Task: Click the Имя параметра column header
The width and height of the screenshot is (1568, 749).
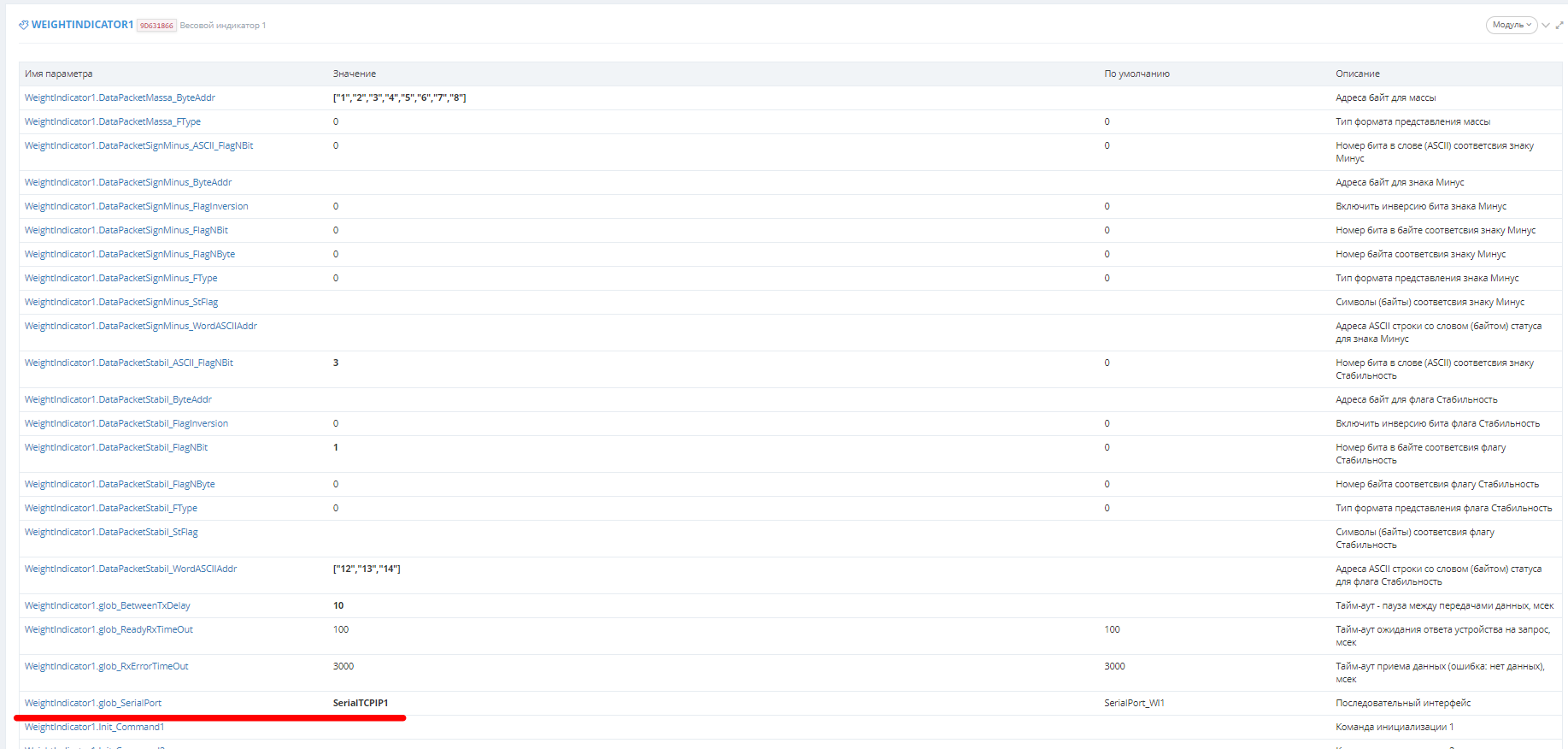Action: (59, 74)
